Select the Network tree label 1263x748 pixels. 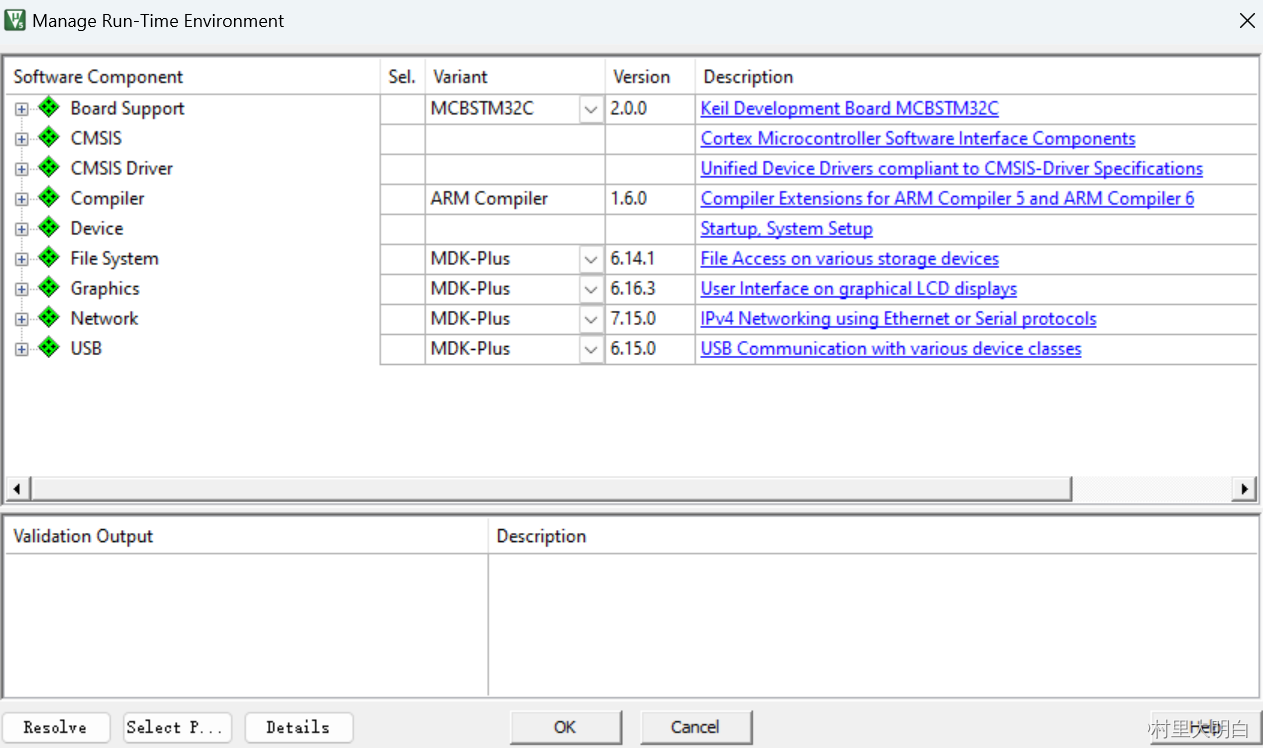click(x=104, y=318)
